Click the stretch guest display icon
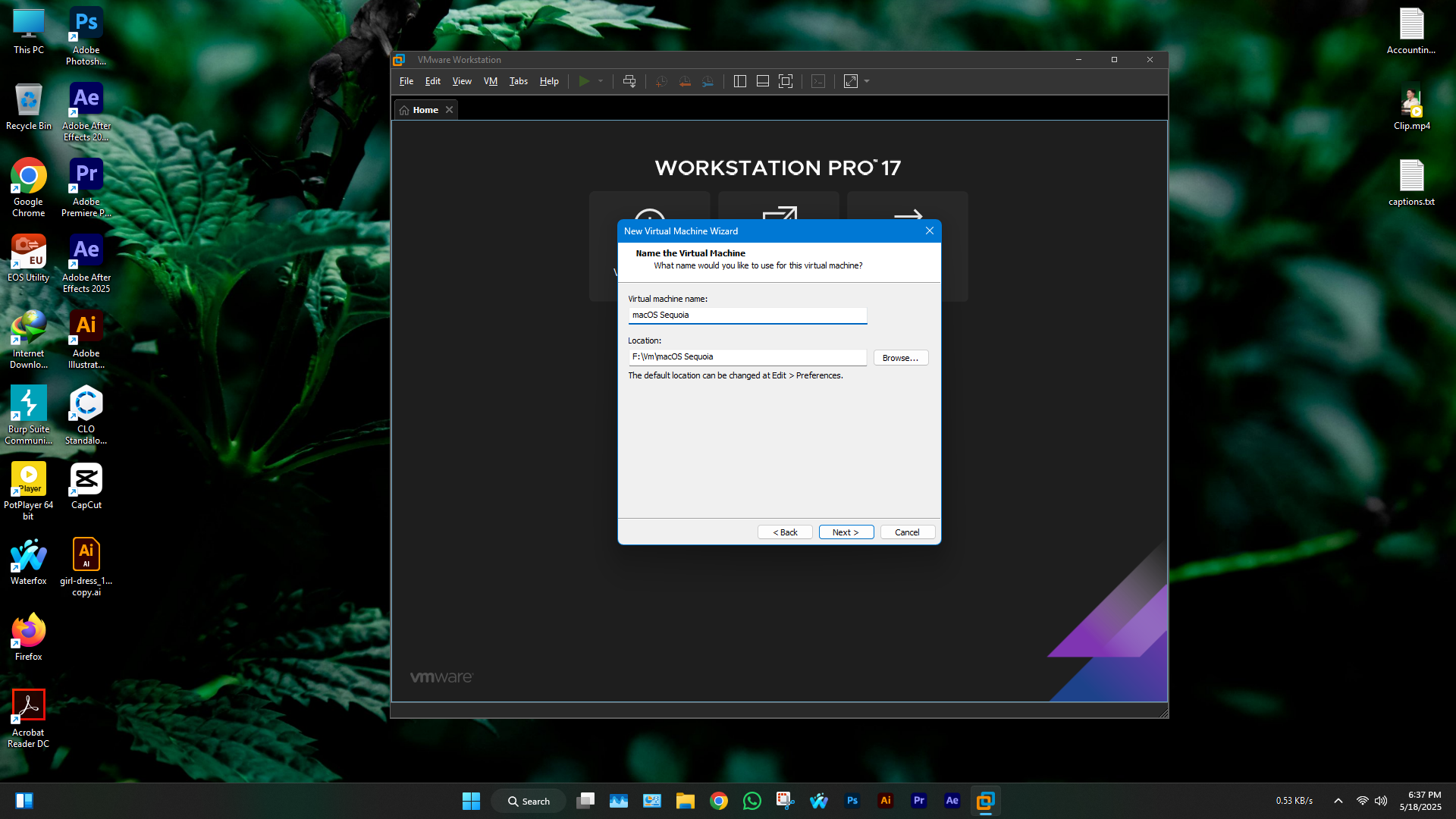The width and height of the screenshot is (1456, 819). pos(851,81)
